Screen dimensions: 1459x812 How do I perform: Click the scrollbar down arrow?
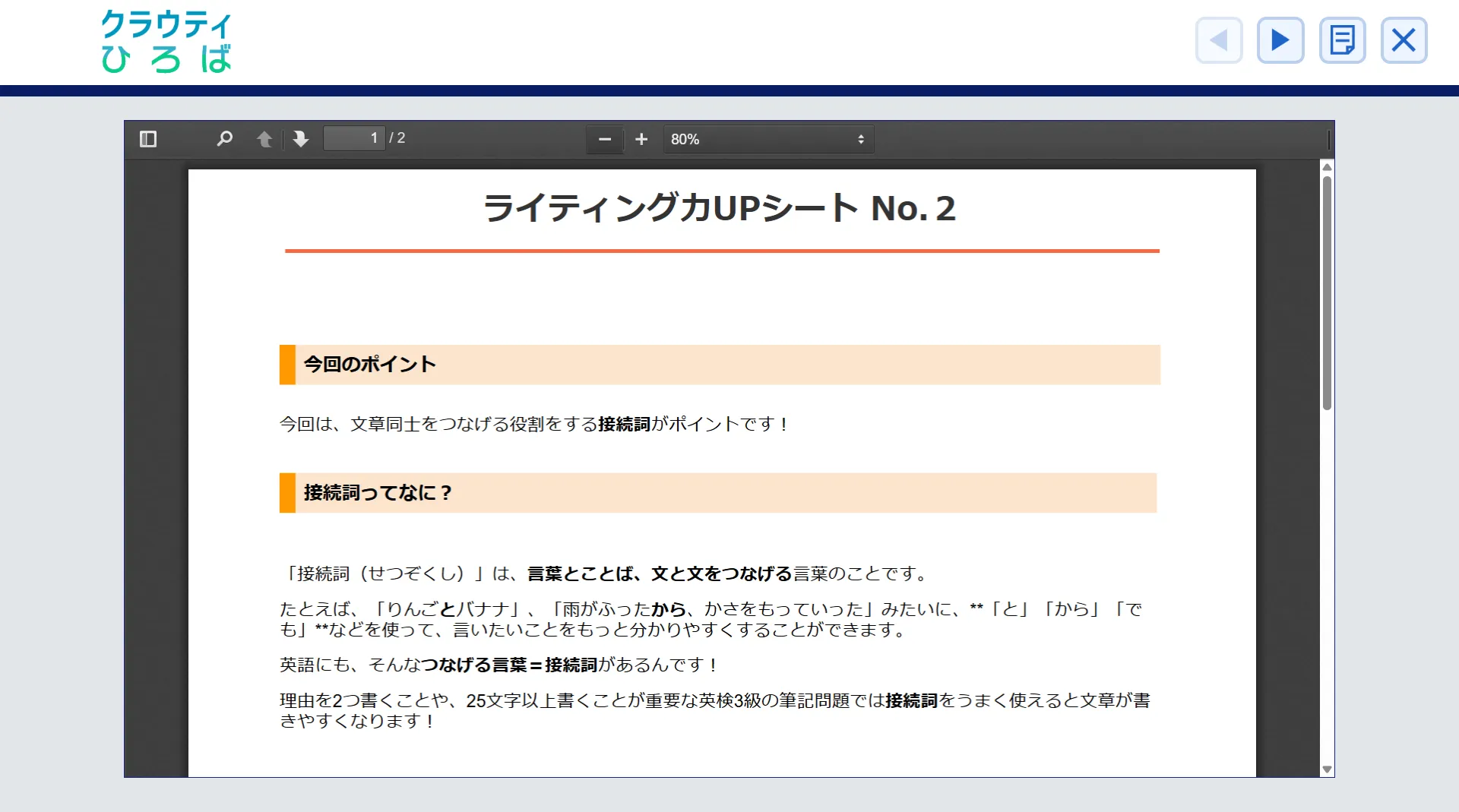[x=1327, y=769]
